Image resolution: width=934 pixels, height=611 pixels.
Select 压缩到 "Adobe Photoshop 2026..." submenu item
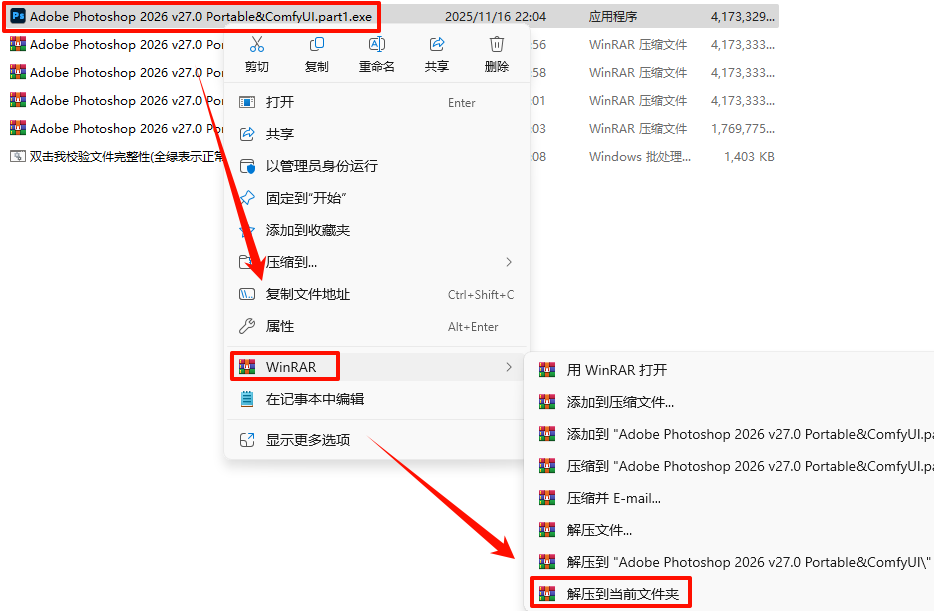click(x=731, y=466)
